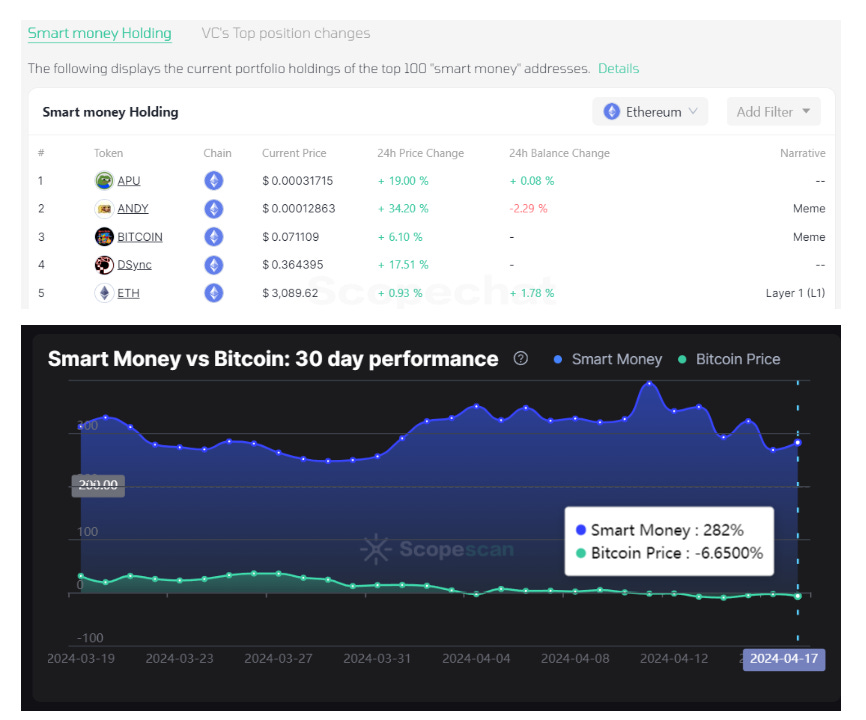The height and width of the screenshot is (720, 866).
Task: Switch to Smart money Holding tab
Action: [x=99, y=33]
